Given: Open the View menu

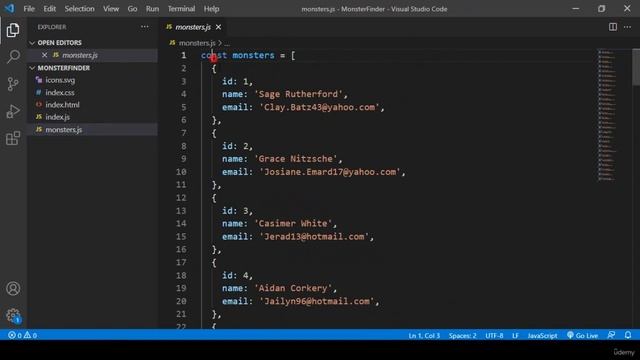Looking at the screenshot, I should click(111, 9).
